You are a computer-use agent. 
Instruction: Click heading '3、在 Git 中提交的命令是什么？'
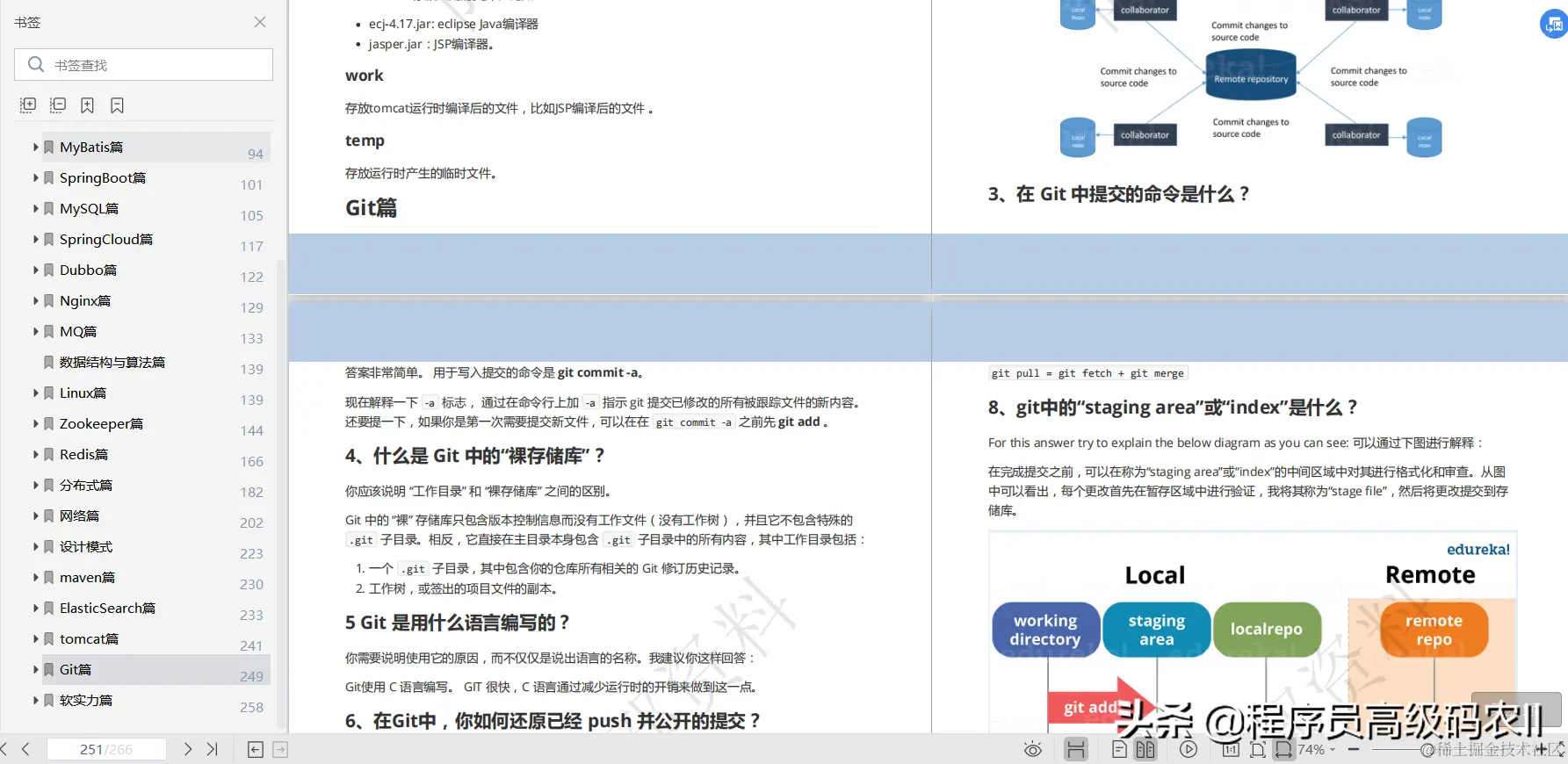coord(1118,194)
